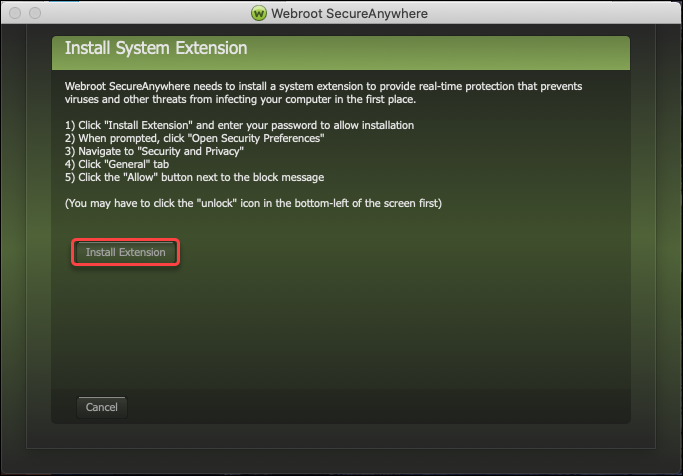Click the blank panel area right of Install Extension
This screenshot has width=683, height=476.
(400, 252)
